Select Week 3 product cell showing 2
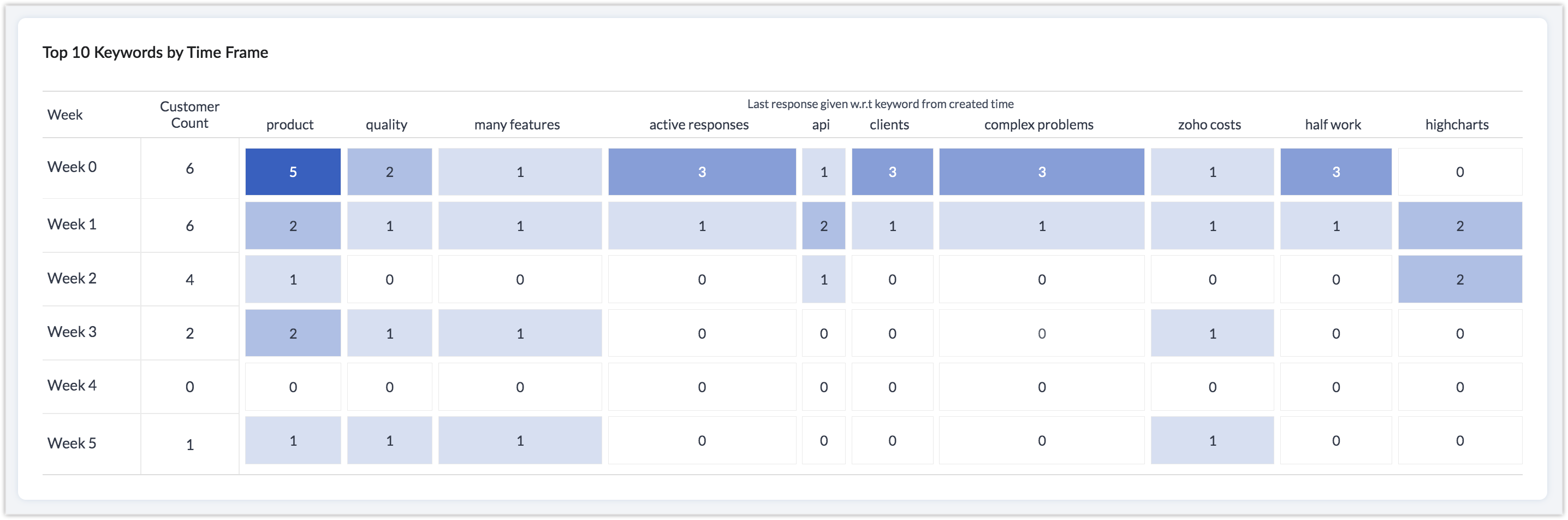This screenshot has height=520, width=1568. tap(293, 333)
